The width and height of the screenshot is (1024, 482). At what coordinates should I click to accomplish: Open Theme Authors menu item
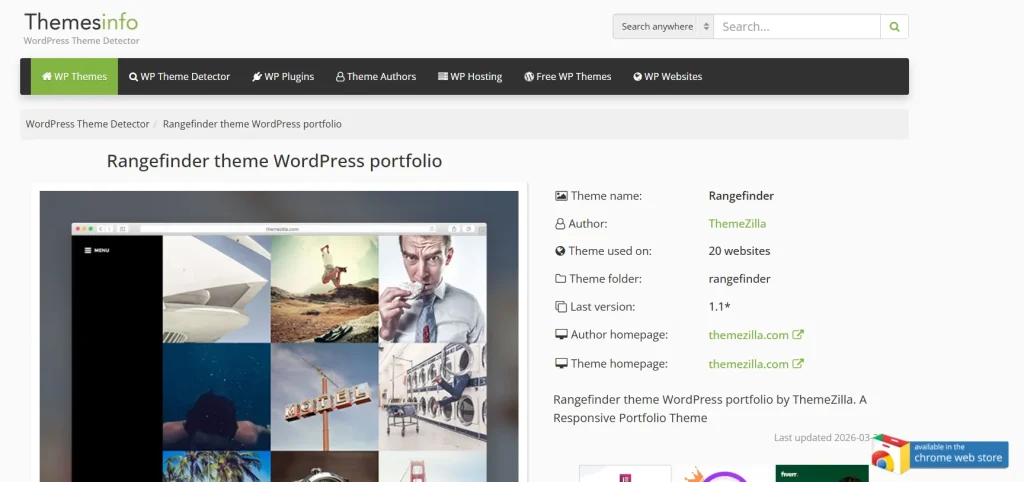(376, 76)
